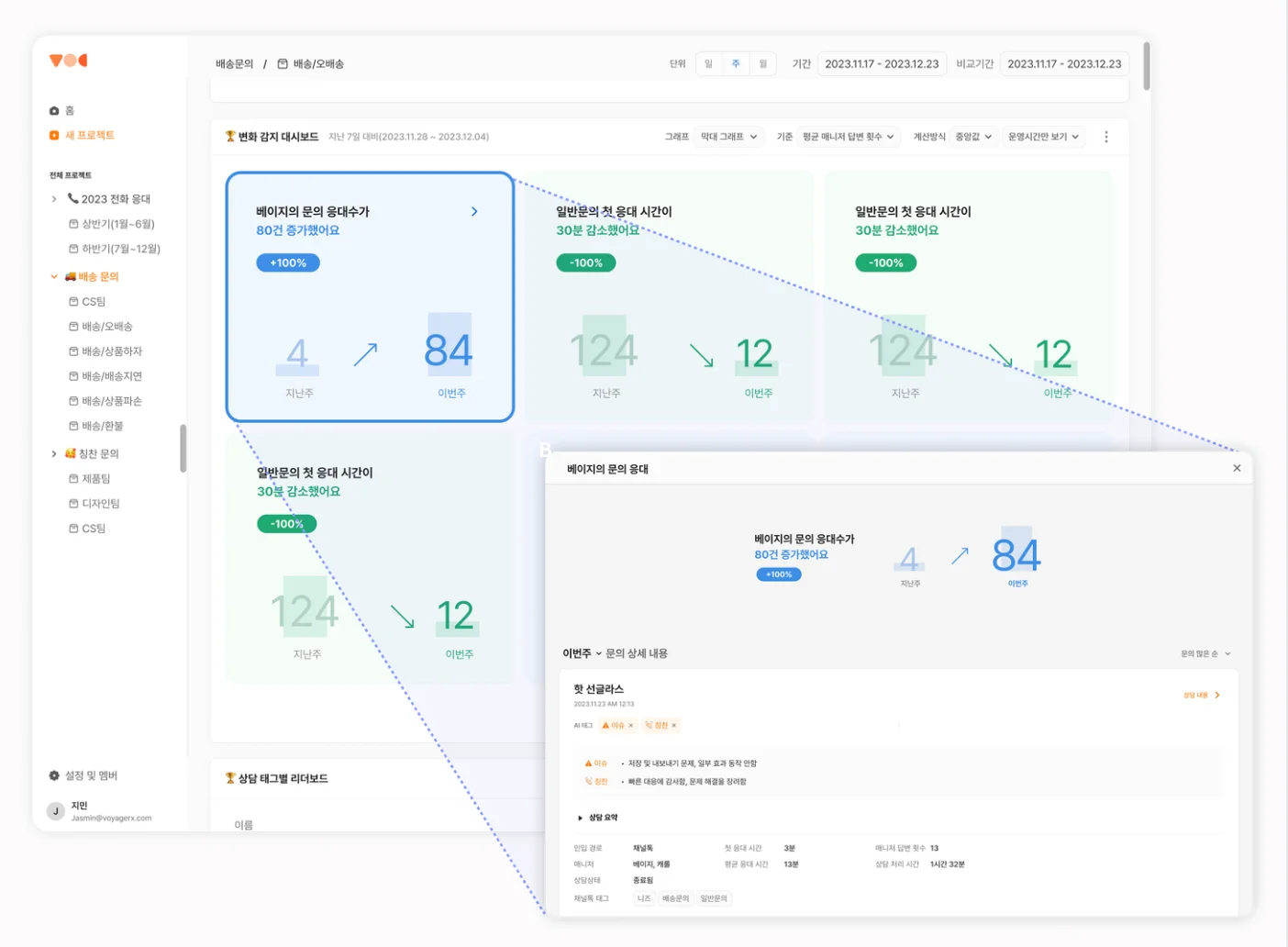Select the 월 unit toggle

(762, 64)
